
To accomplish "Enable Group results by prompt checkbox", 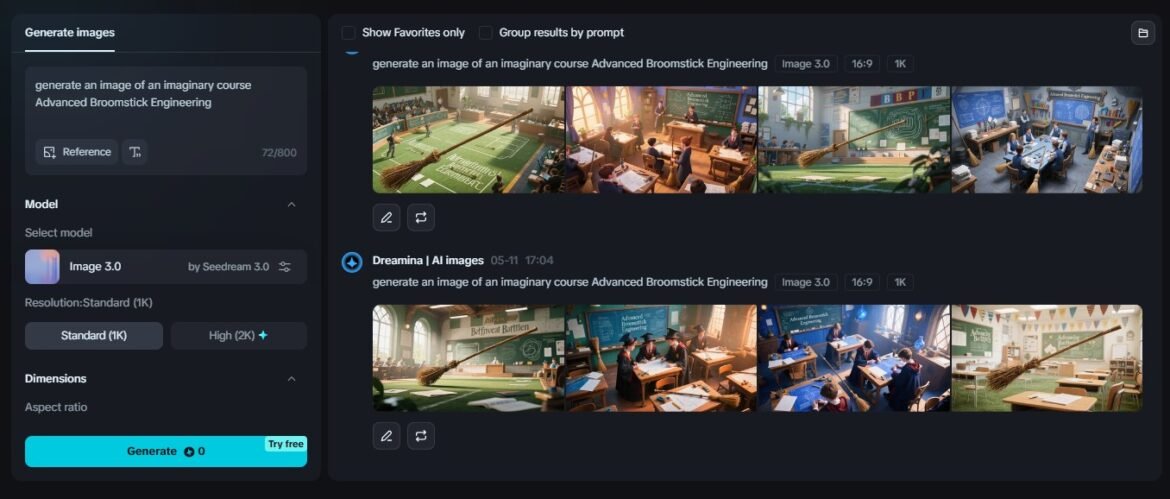I will pos(486,33).
